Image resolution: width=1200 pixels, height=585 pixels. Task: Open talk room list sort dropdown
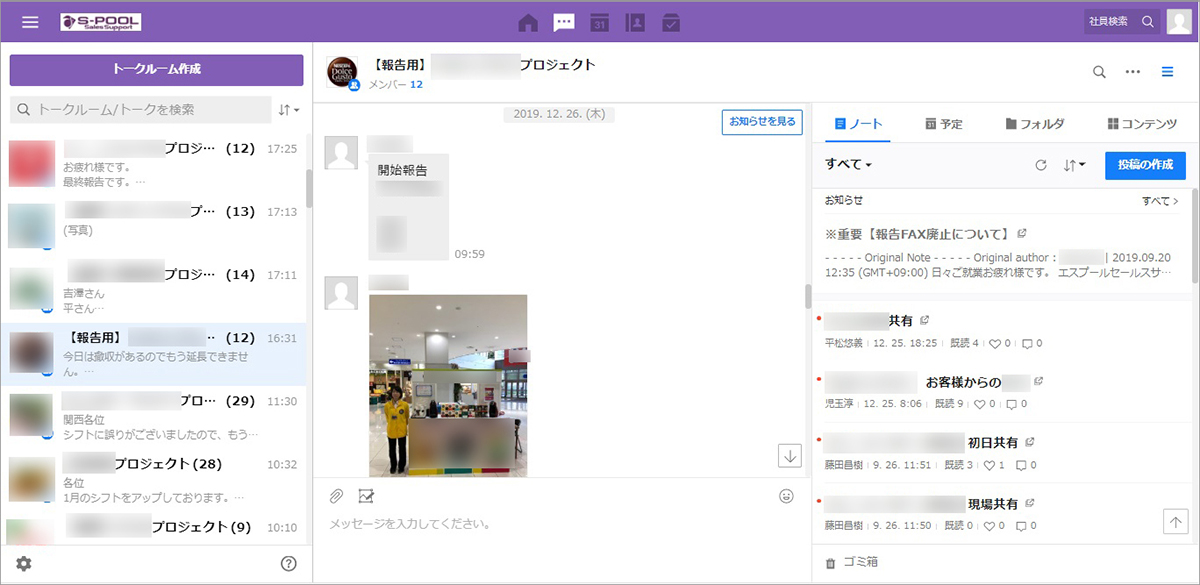tap(288, 109)
